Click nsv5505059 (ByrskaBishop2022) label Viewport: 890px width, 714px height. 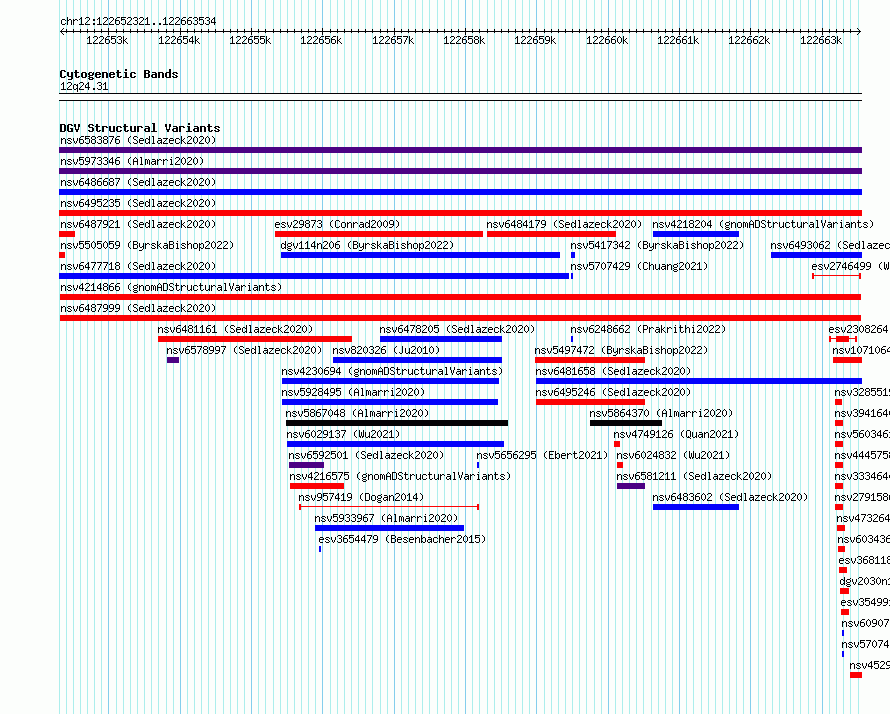click(147, 245)
